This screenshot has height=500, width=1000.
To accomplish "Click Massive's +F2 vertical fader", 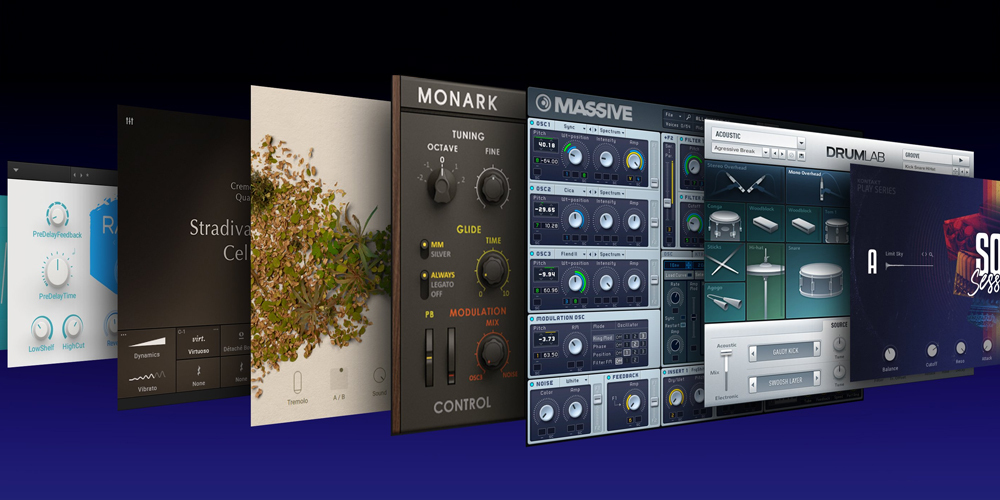I will coord(670,191).
